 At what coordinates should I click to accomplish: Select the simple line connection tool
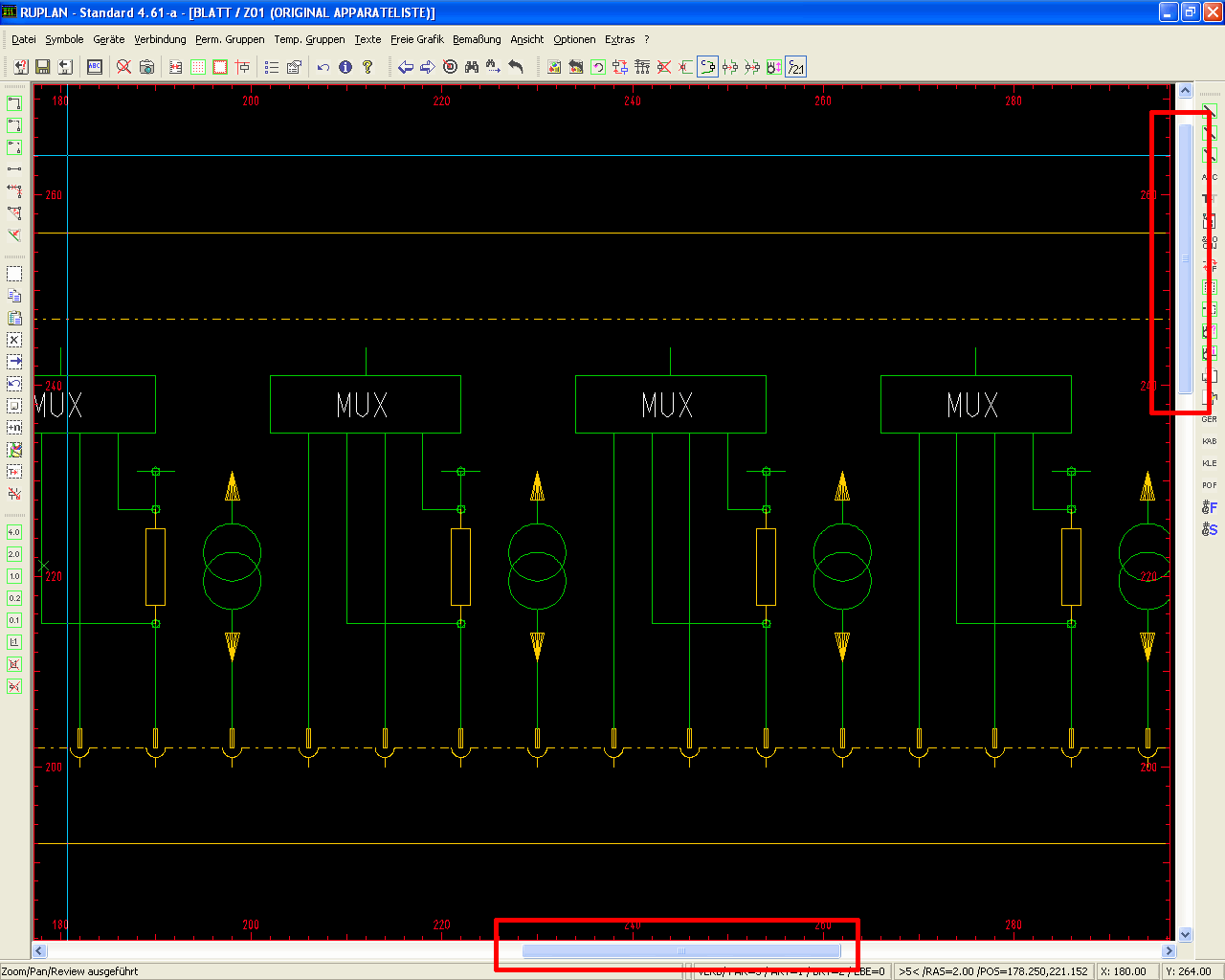pos(14,168)
